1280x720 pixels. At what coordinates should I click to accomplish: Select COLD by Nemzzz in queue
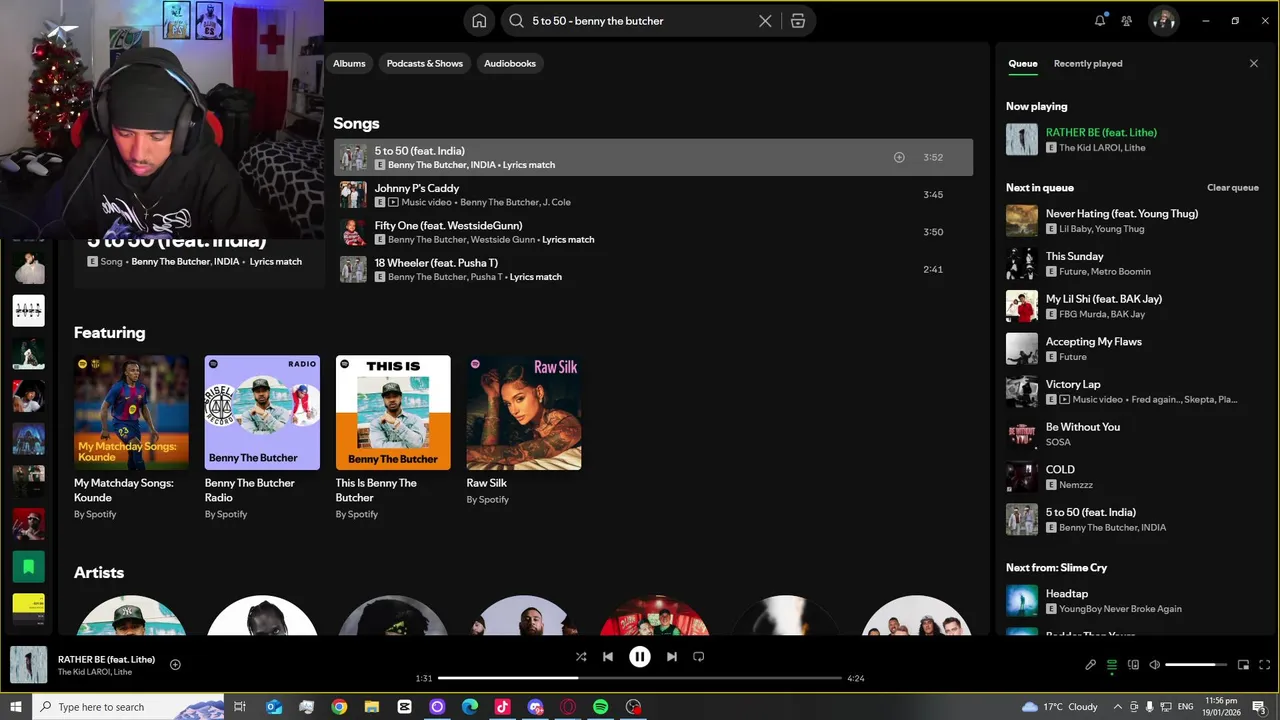point(1132,477)
